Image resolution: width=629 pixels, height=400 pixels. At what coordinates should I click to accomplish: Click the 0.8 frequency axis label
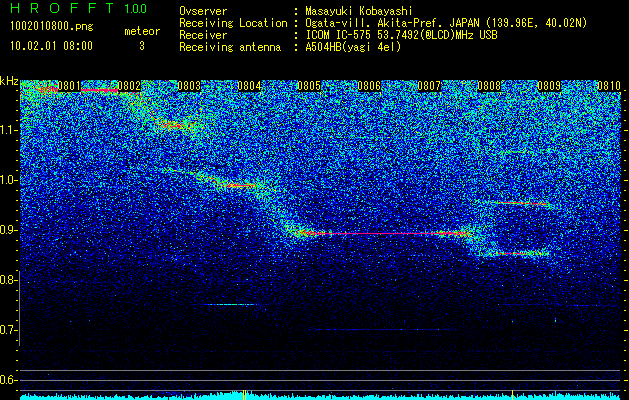[9, 280]
